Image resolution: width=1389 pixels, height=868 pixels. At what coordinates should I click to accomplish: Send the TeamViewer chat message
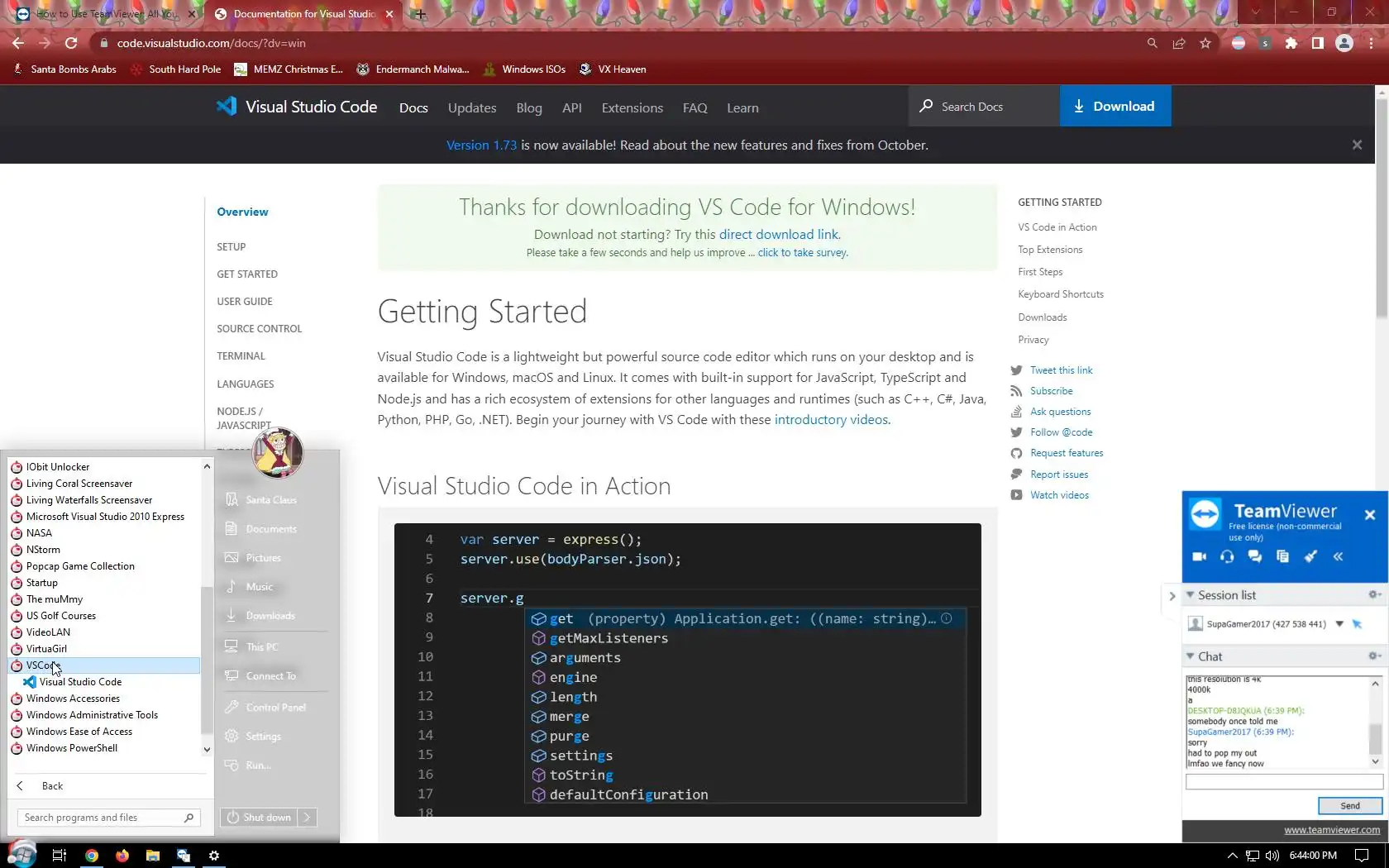pyautogui.click(x=1350, y=805)
